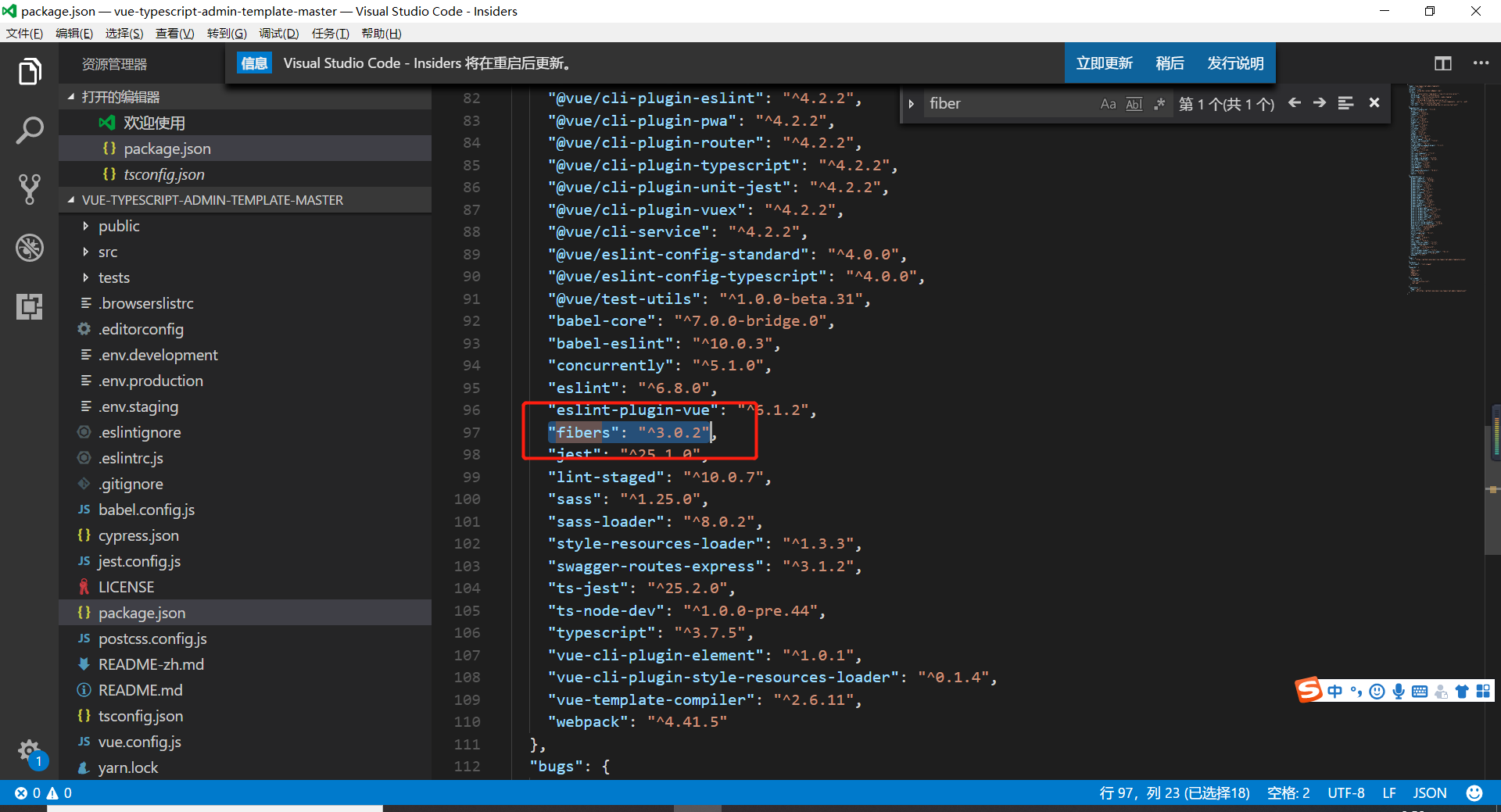Screen dimensions: 1501x812
Task: Collapse the Open Editors section
Action: pyautogui.click(x=245, y=97)
